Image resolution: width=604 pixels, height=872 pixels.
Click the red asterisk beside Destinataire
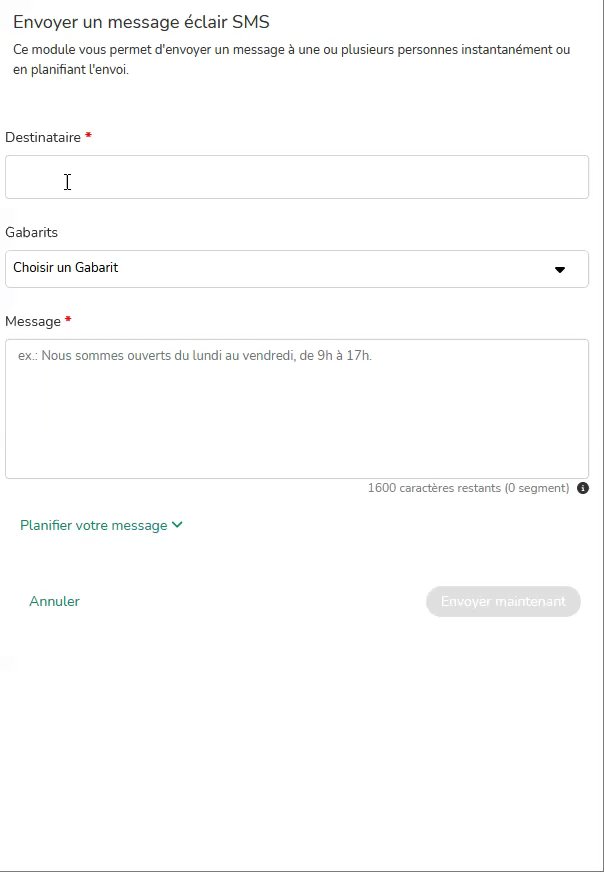click(x=88, y=137)
